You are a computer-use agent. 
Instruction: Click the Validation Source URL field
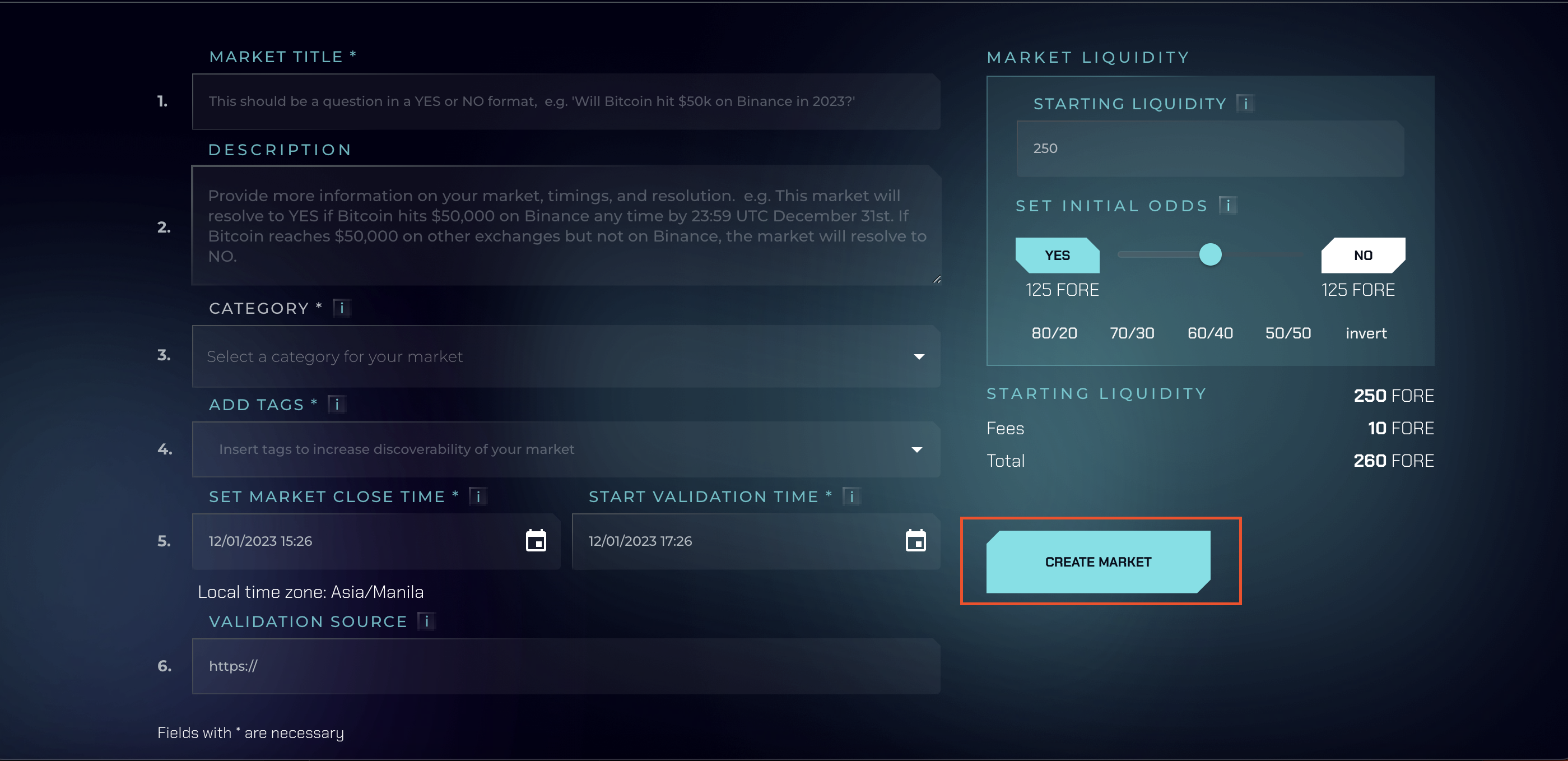tap(565, 666)
